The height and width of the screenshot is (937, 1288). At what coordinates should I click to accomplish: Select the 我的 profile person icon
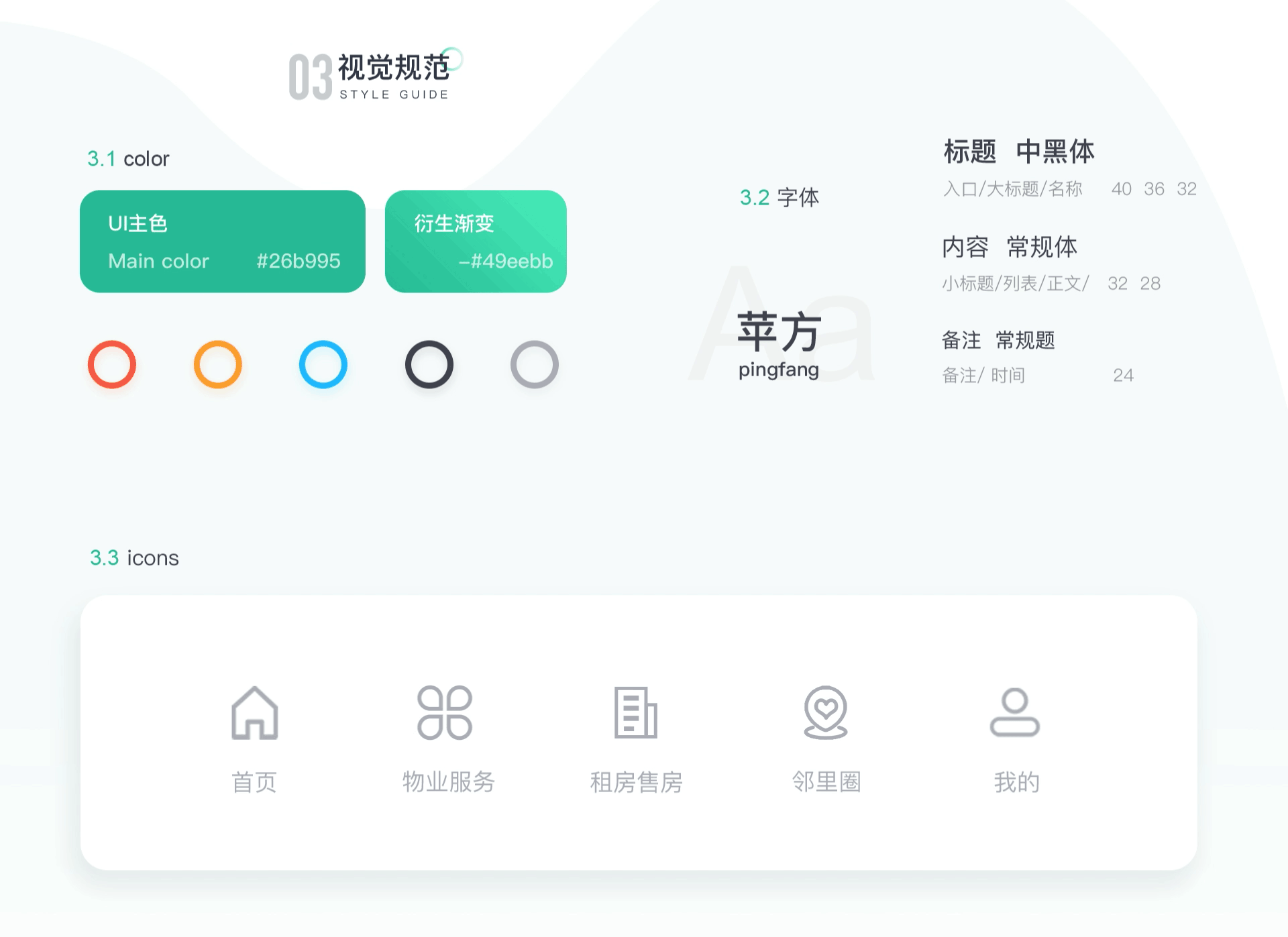[x=1015, y=712]
